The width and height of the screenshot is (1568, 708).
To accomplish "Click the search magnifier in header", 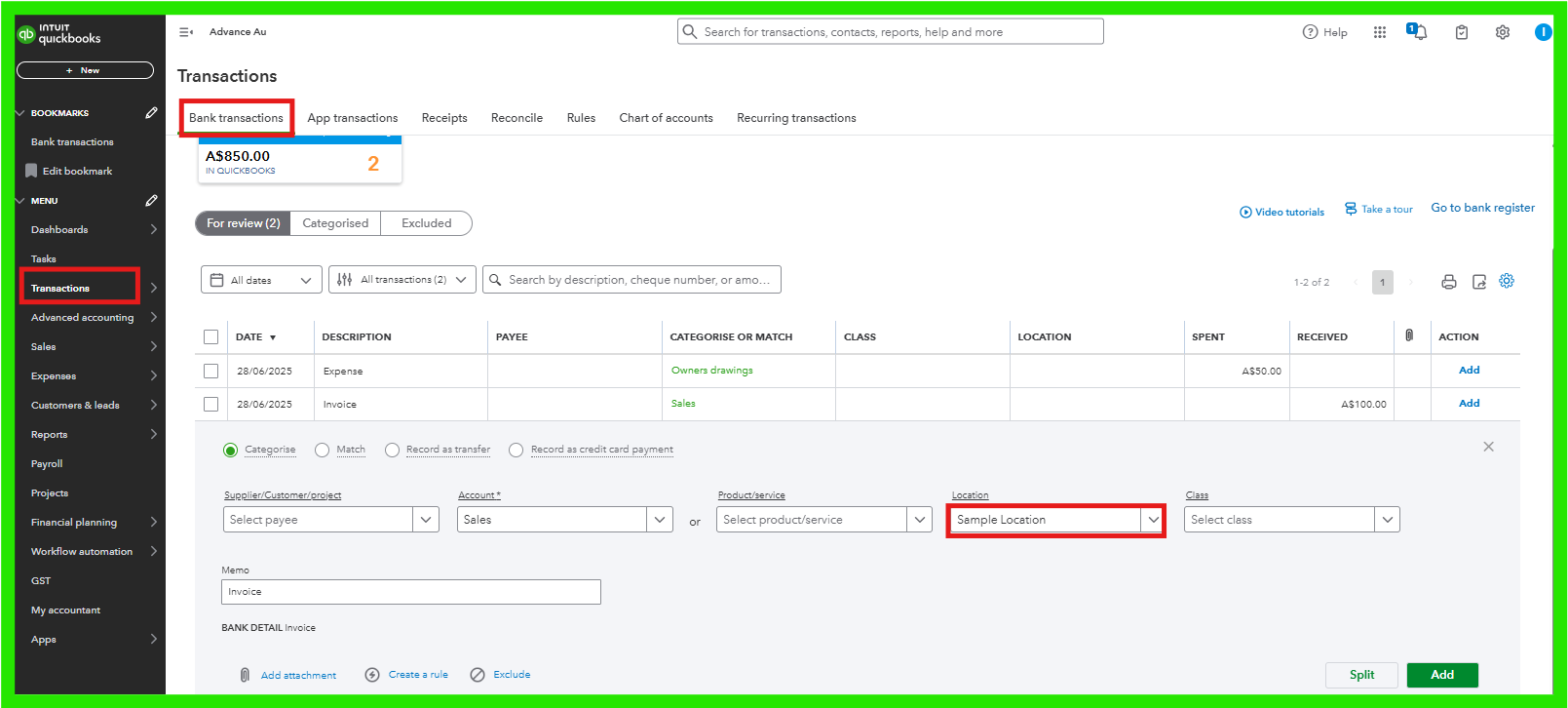I will (x=690, y=32).
